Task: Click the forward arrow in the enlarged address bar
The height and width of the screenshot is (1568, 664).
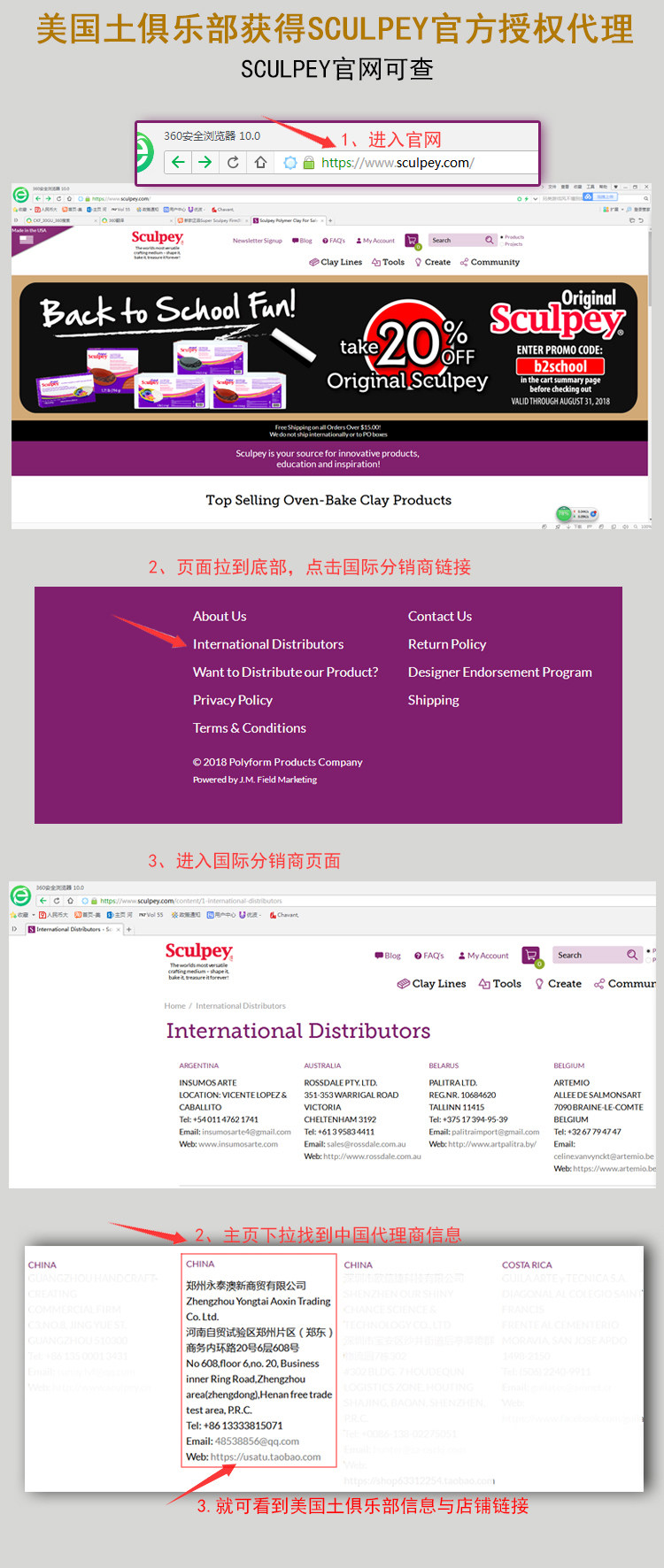Action: 205,162
